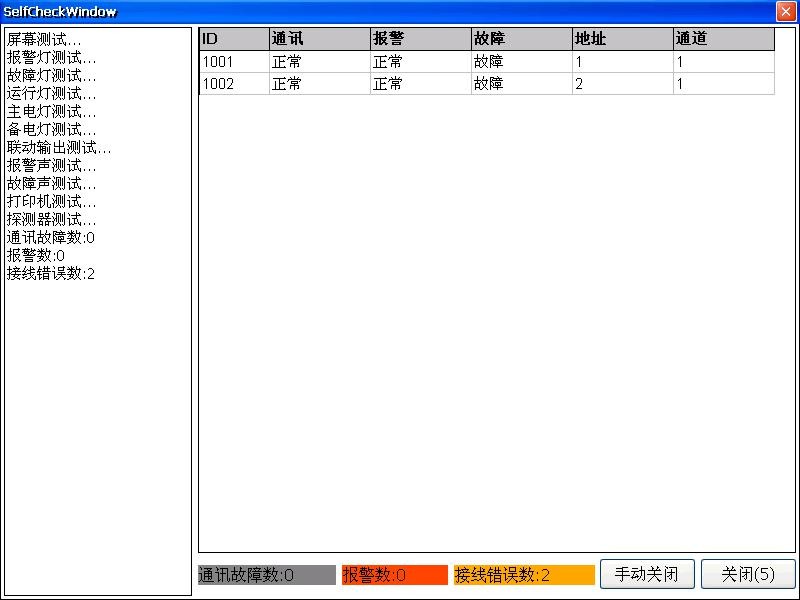Select the ID cell 1001
Image resolution: width=800 pixels, height=600 pixels.
[234, 62]
